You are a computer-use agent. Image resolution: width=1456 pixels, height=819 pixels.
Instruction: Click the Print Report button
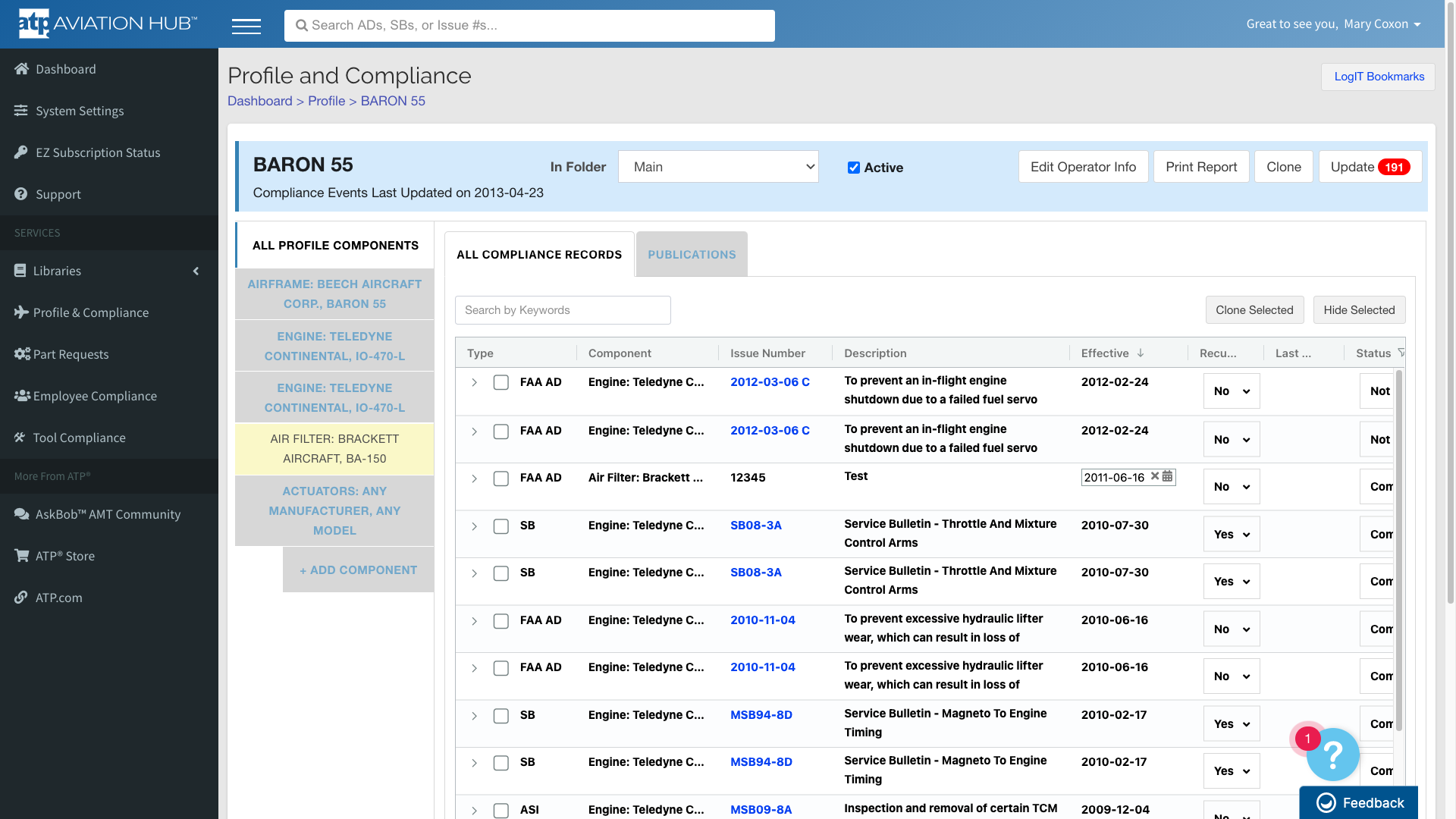(1201, 167)
